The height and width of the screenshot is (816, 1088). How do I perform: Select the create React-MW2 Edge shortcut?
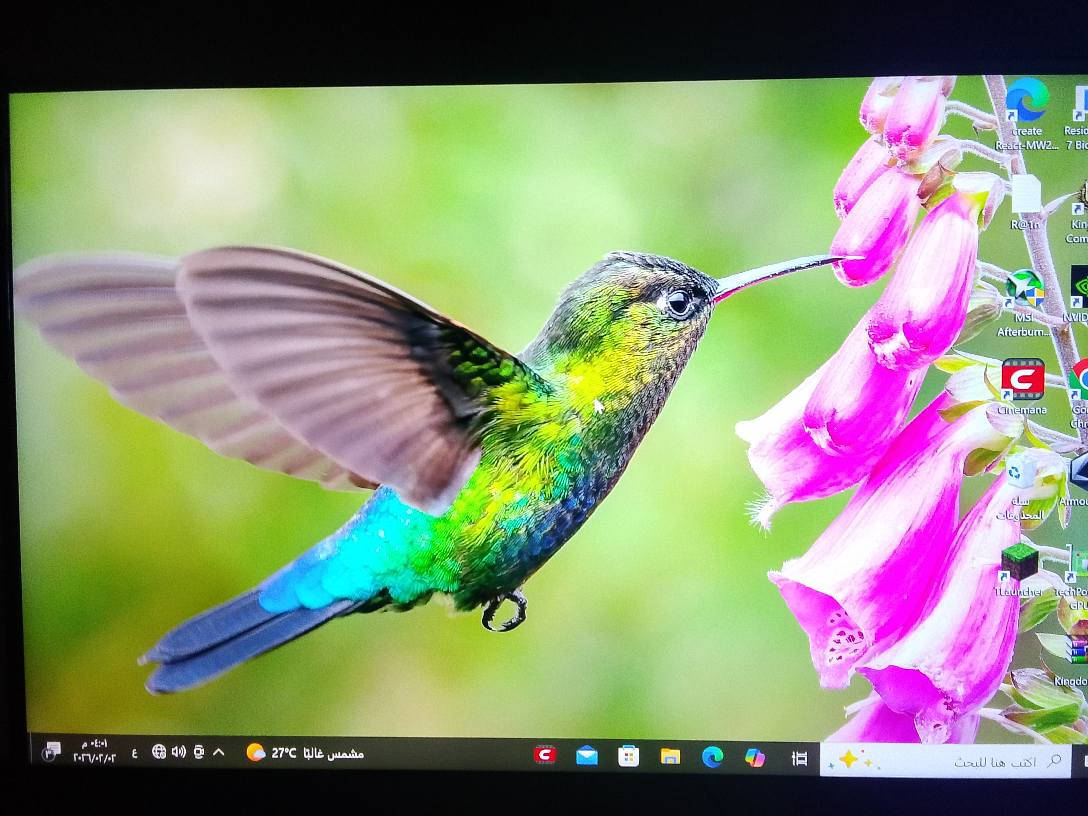pyautogui.click(x=1027, y=101)
